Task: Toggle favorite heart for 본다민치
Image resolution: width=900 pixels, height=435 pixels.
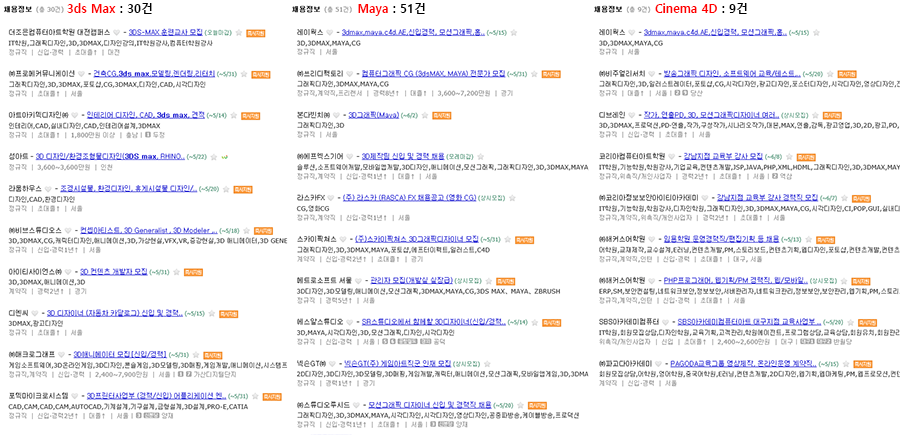Action: (x=336, y=115)
